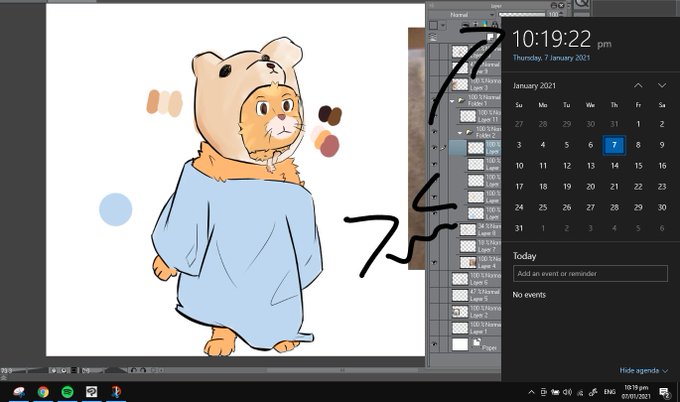The width and height of the screenshot is (680, 402).
Task: Toggle visibility of the Paper layer
Action: [435, 344]
